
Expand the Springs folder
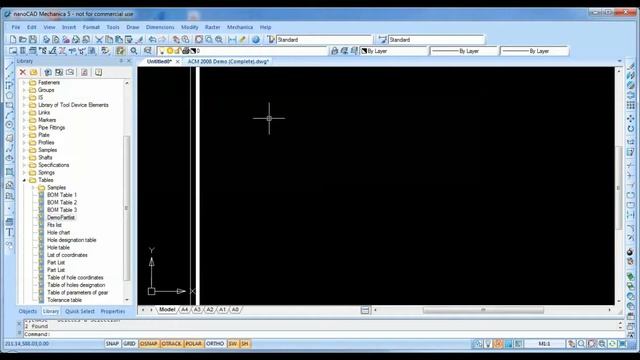[24, 173]
